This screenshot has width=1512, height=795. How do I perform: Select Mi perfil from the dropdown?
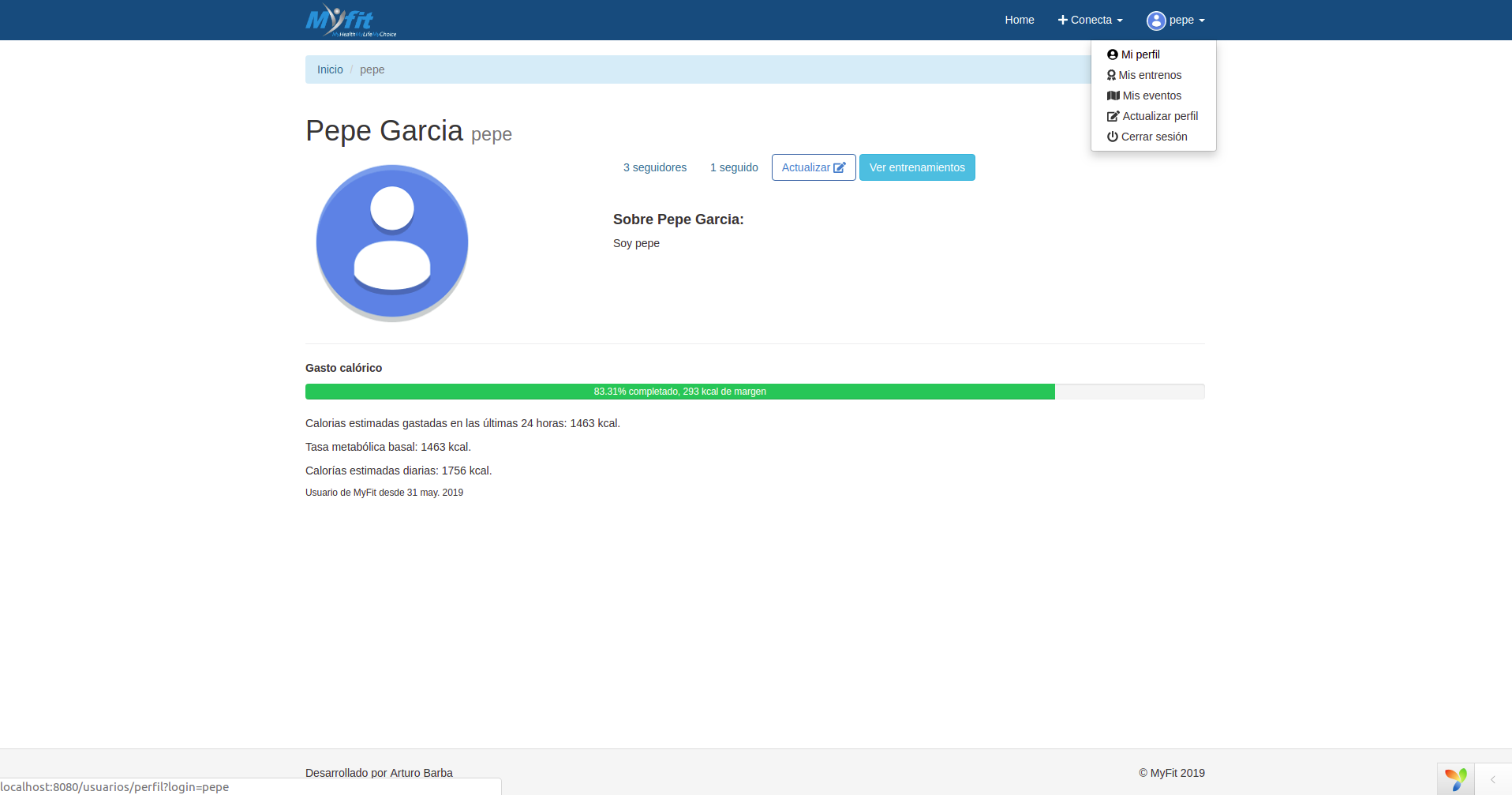(x=1153, y=54)
